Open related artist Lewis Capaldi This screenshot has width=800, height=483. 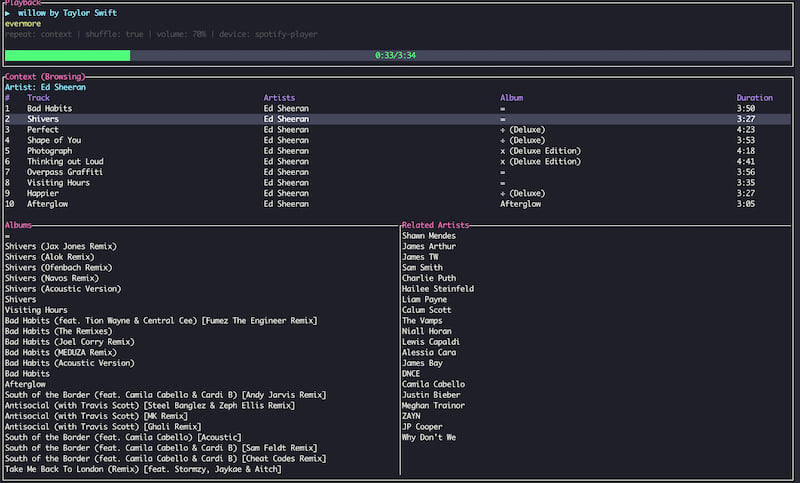[431, 342]
